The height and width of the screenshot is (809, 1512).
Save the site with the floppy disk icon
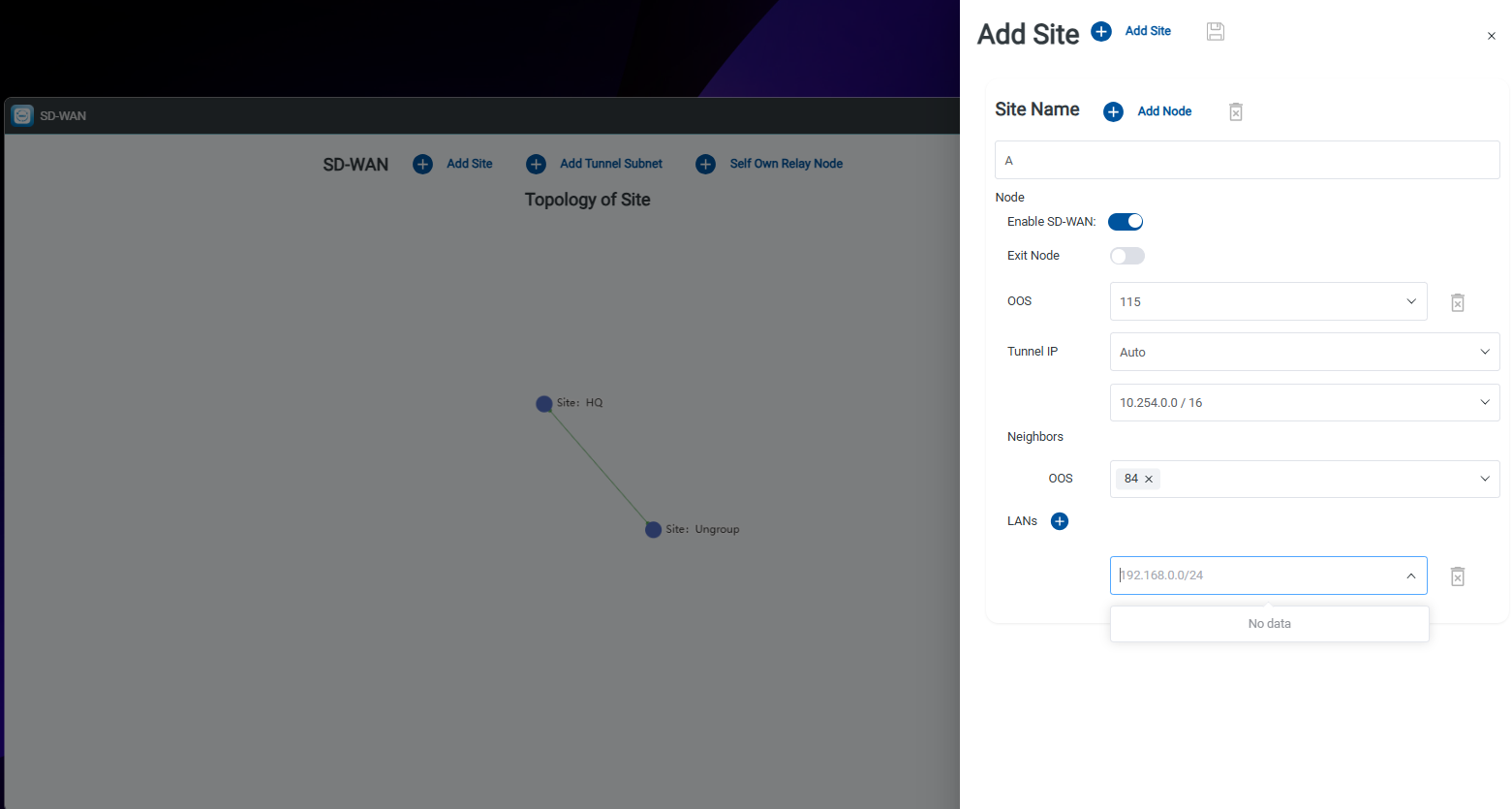click(1216, 32)
